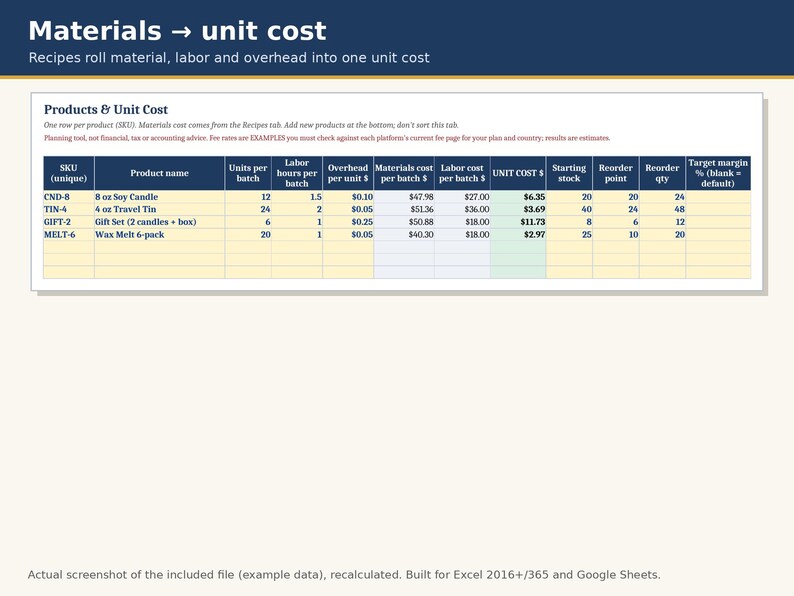Viewport: 794px width, 596px height.
Task: Click unit cost $11.73
Action: pos(518,222)
